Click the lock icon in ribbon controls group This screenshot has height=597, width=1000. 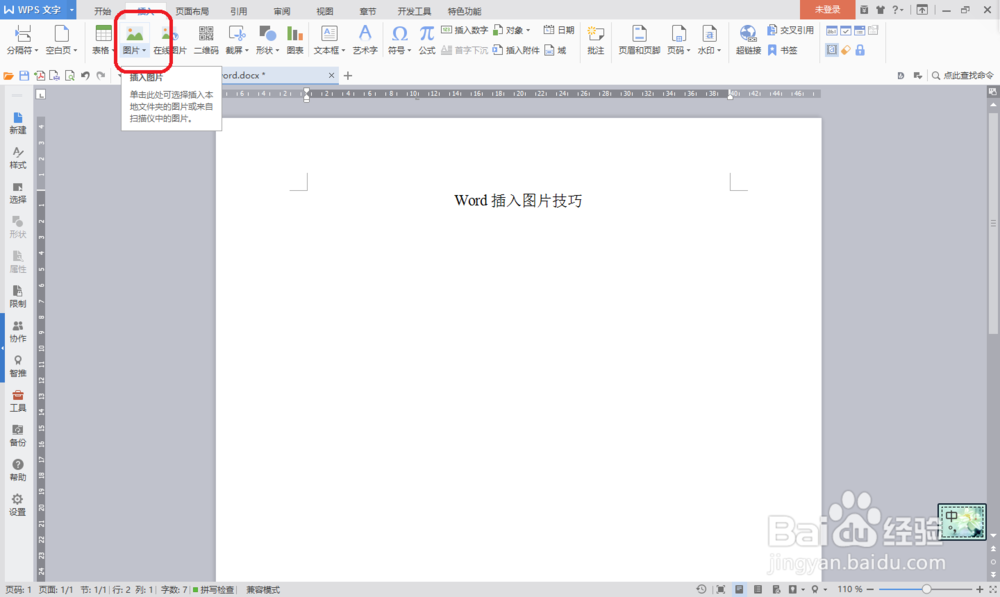pyautogui.click(x=860, y=50)
